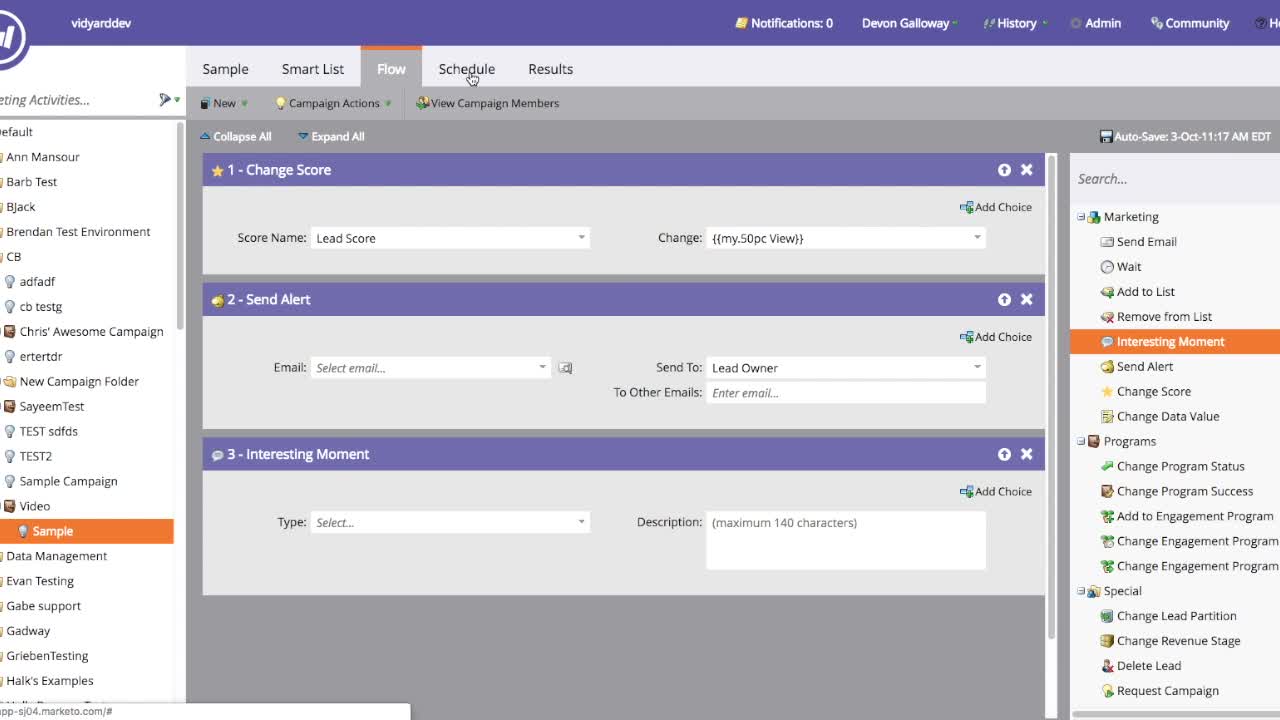Select the Data Management folder
This screenshot has width=1280, height=720.
56,556
